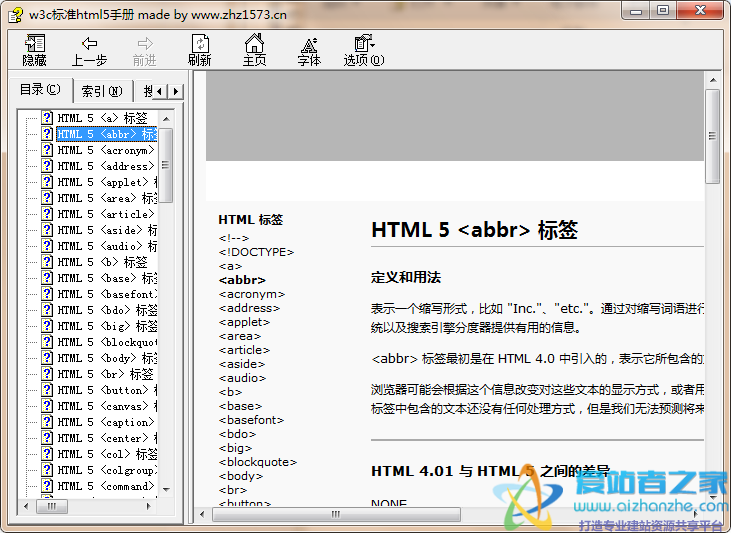Select the HTML 5 <center> tree entry

[x=107, y=438]
